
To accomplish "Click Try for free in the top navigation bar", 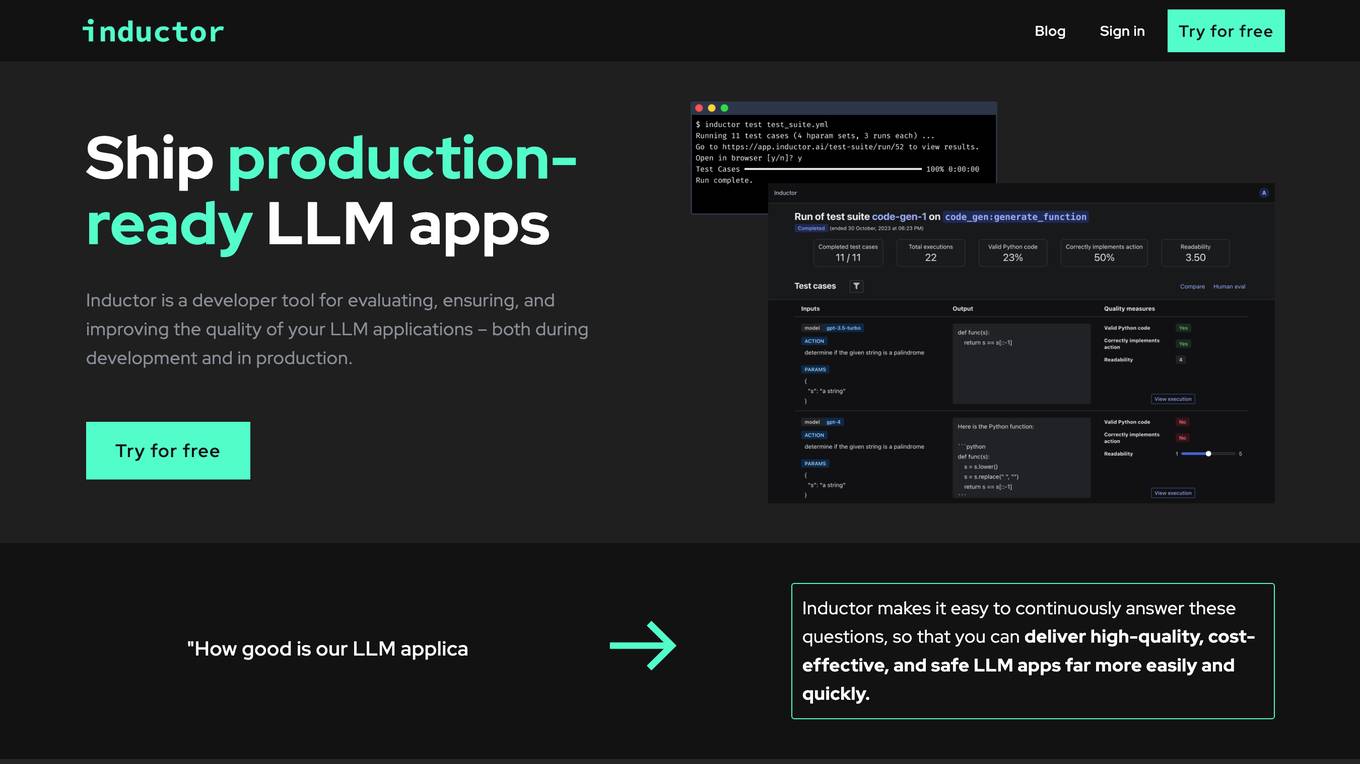I will (1226, 31).
